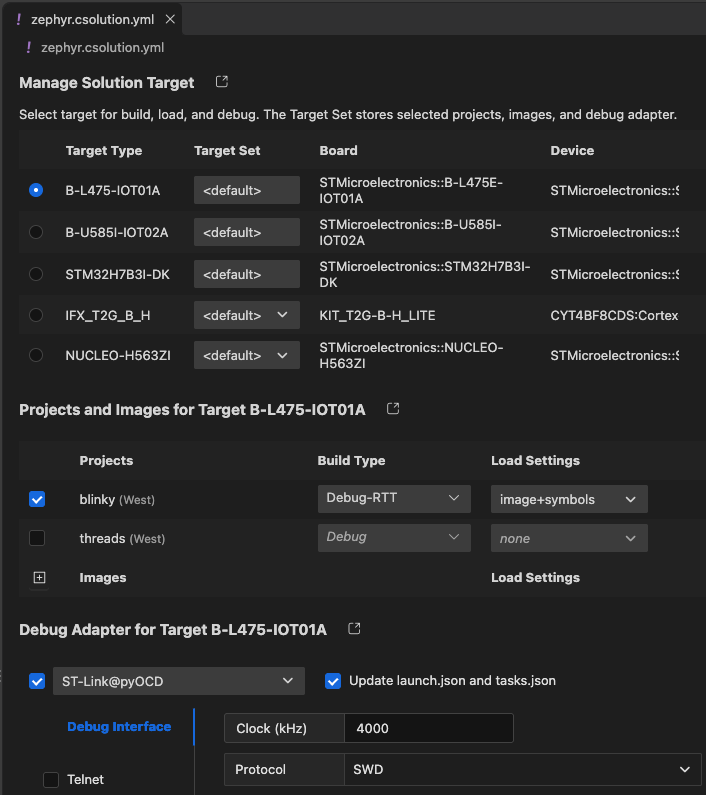This screenshot has width=706, height=795.
Task: Click the 'STMicroelectronics::STM32H7B3I-DK' board cell
Action: pyautogui.click(x=425, y=274)
